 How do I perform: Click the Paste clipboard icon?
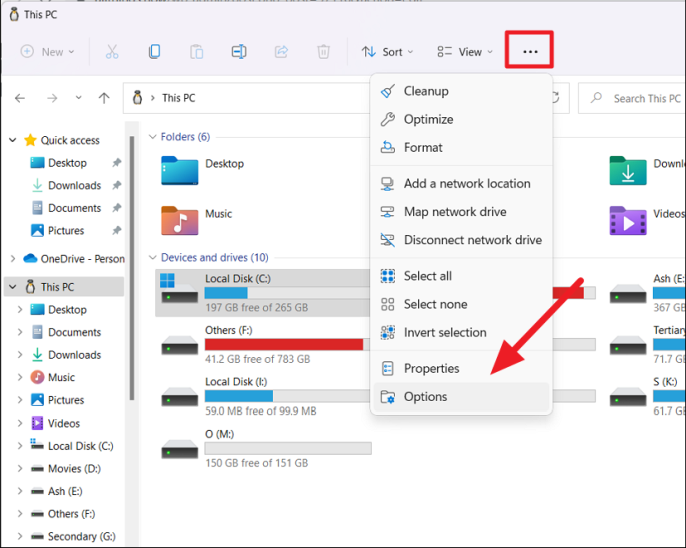(197, 52)
